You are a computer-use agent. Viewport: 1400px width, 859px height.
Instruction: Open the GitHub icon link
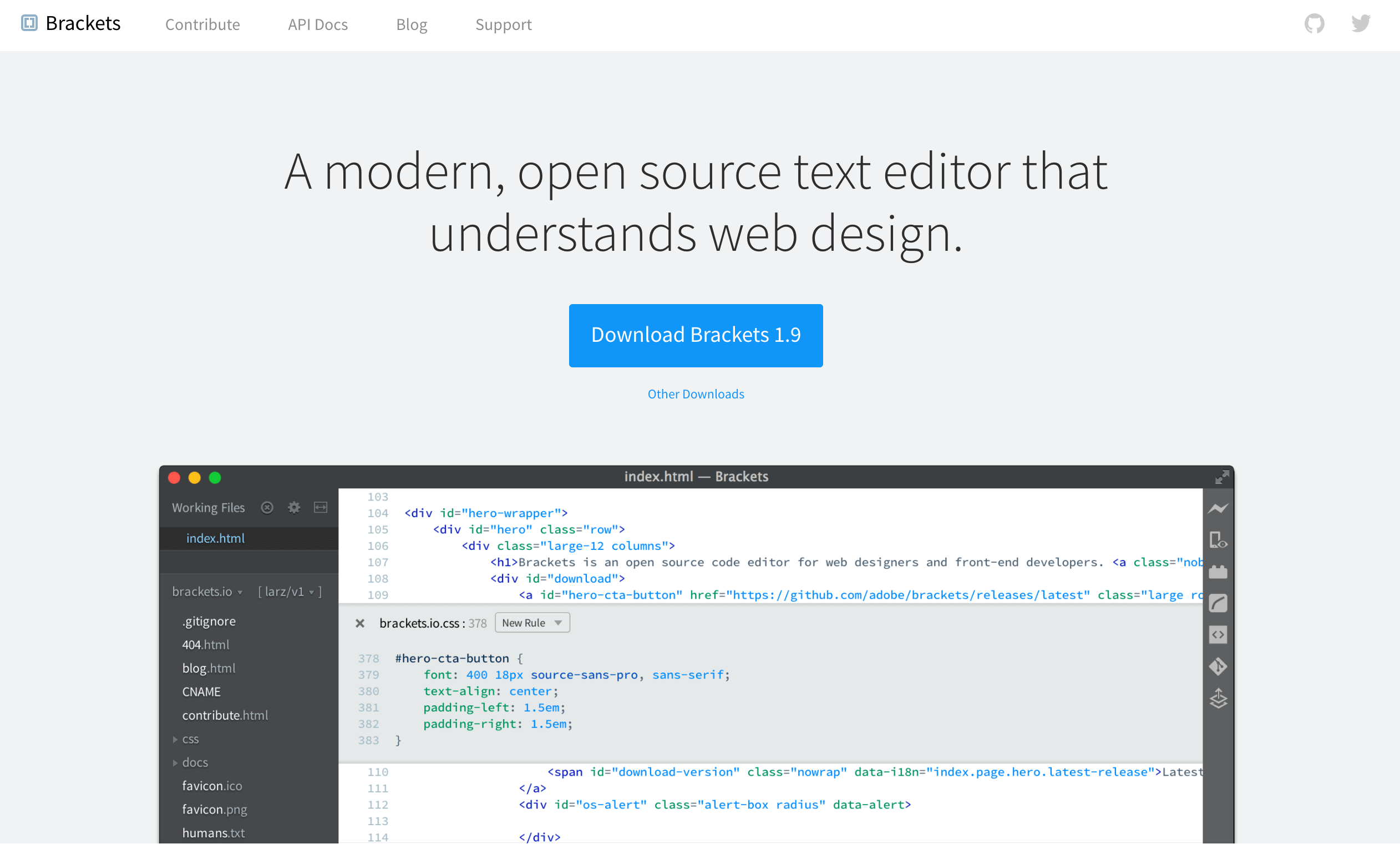click(1313, 24)
